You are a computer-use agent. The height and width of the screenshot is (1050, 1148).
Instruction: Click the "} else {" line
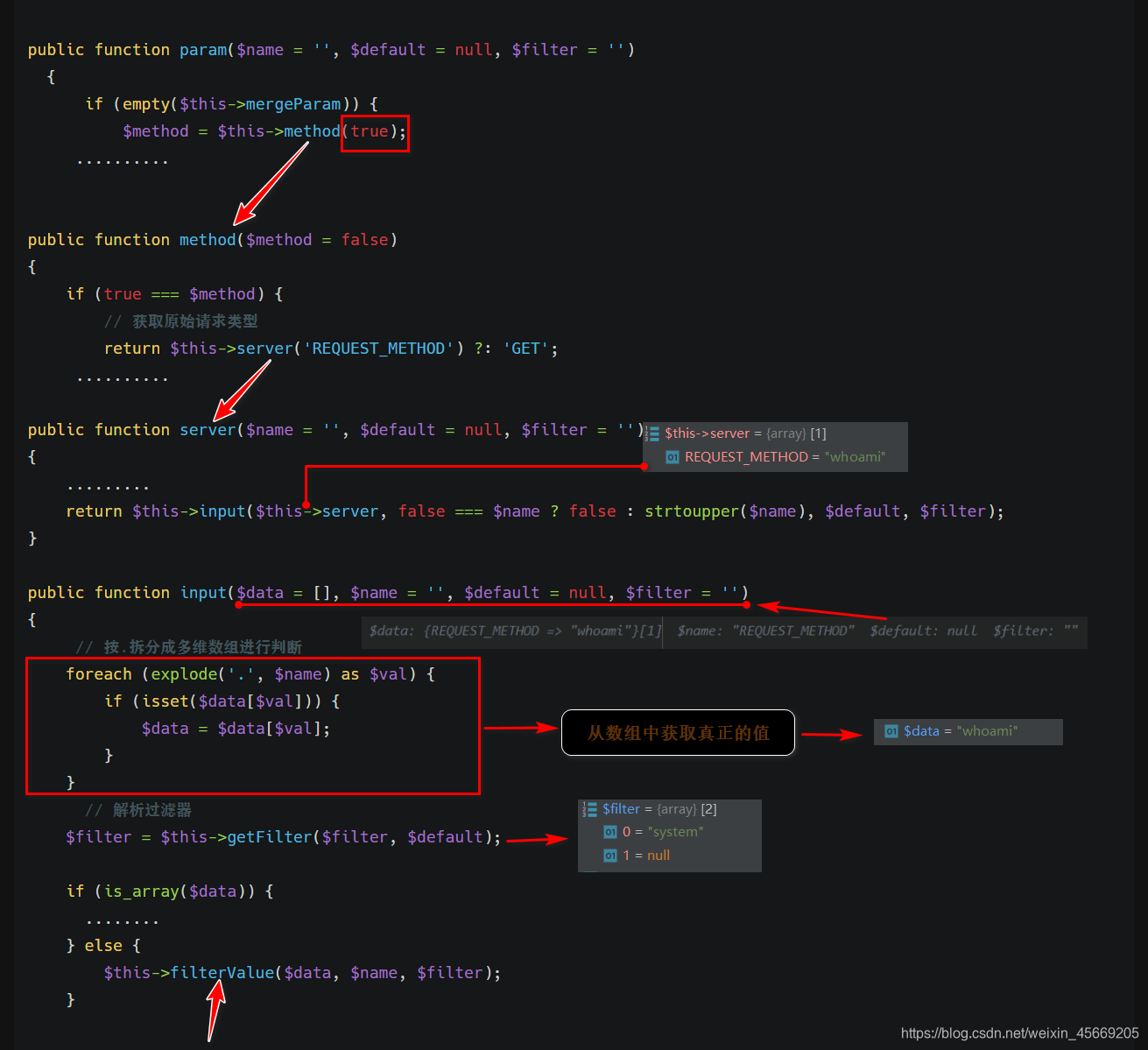pos(103,946)
